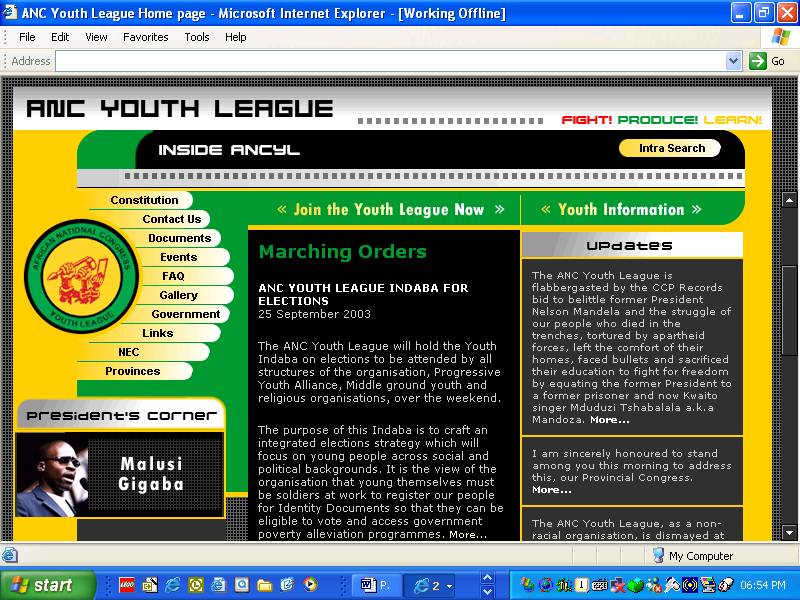Image resolution: width=800 pixels, height=600 pixels.
Task: Click the Malusi Gigaba president photo
Action: (x=52, y=476)
